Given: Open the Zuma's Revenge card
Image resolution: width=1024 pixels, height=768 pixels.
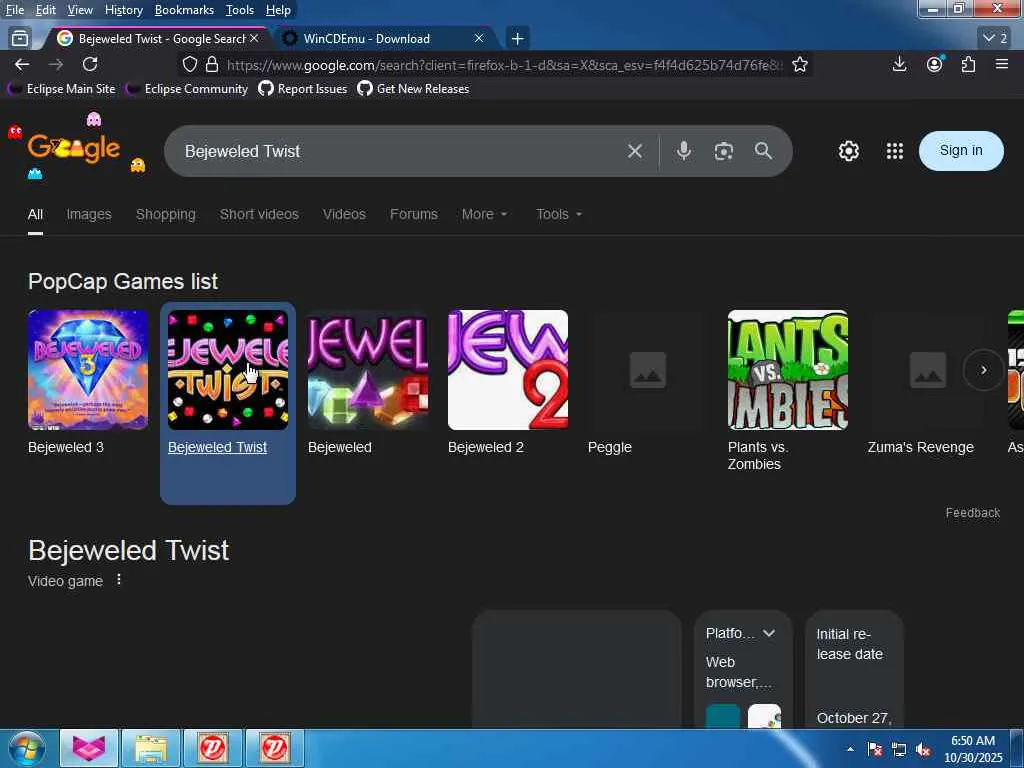Looking at the screenshot, I should click(927, 382).
